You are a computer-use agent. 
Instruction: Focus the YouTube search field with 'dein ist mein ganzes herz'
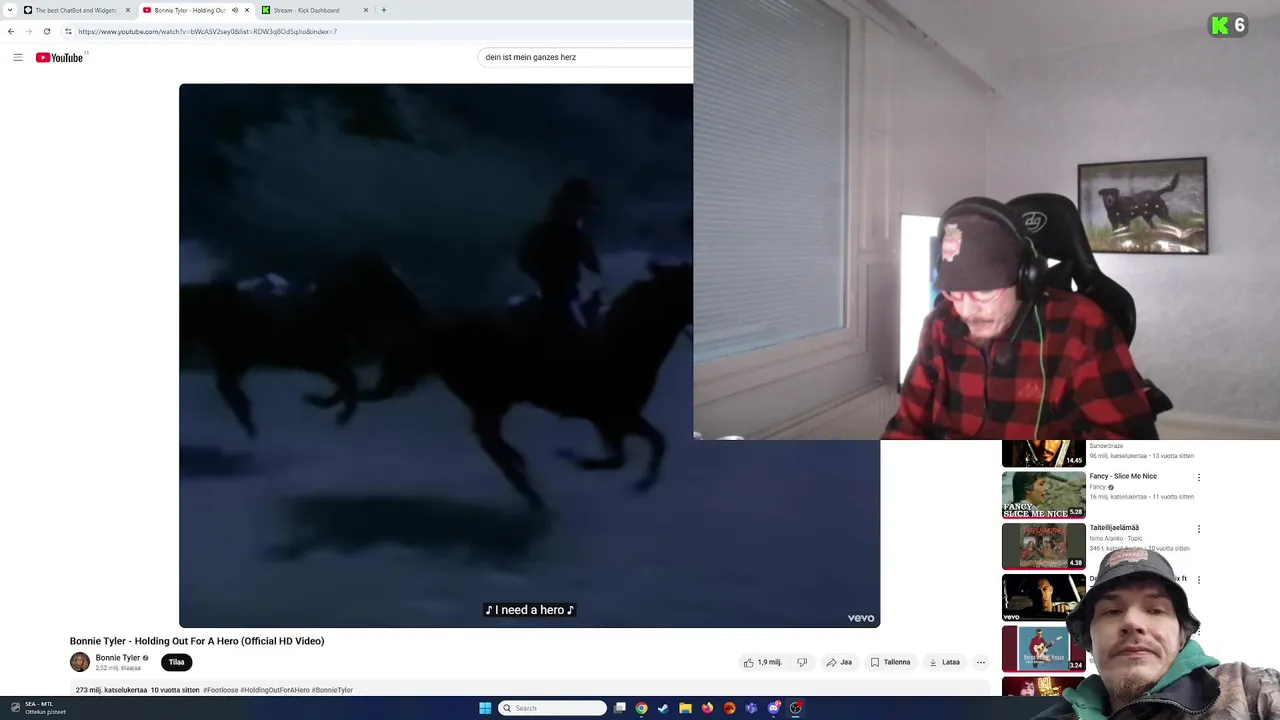tap(585, 57)
